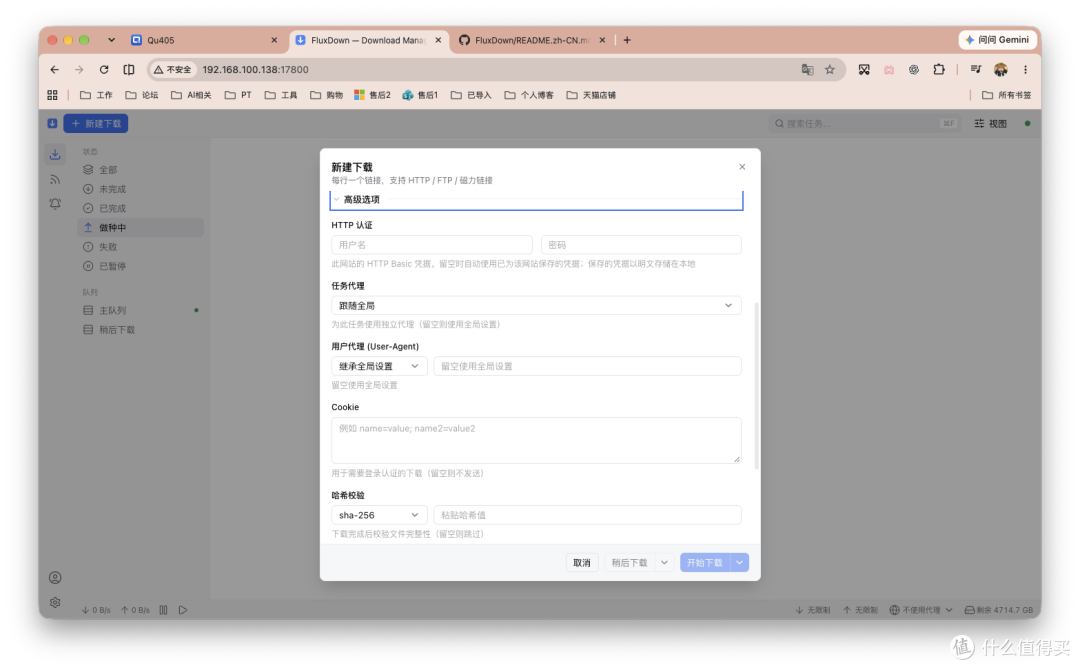Screen dimensions: 1080x670
Task: Click the Cookie text area
Action: click(x=536, y=440)
